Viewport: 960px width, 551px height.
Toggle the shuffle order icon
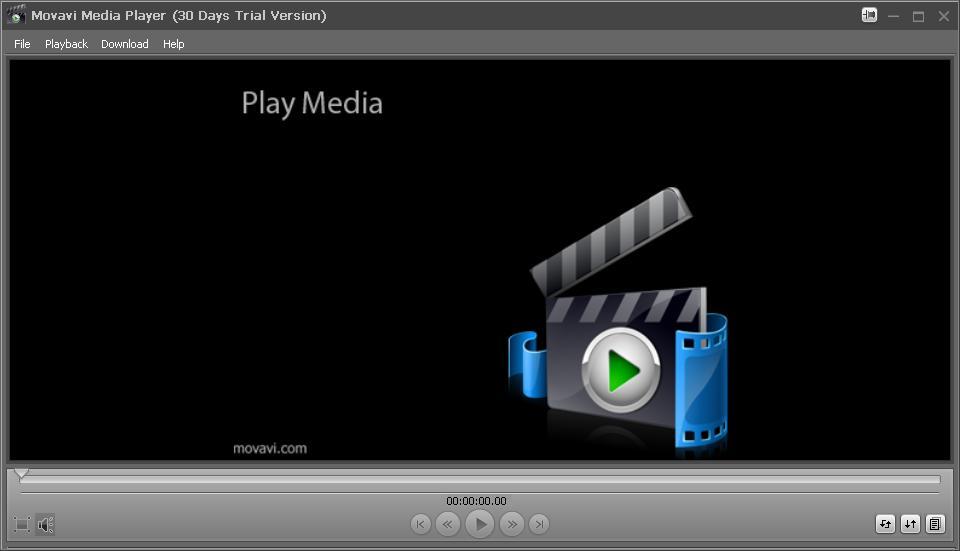(910, 524)
